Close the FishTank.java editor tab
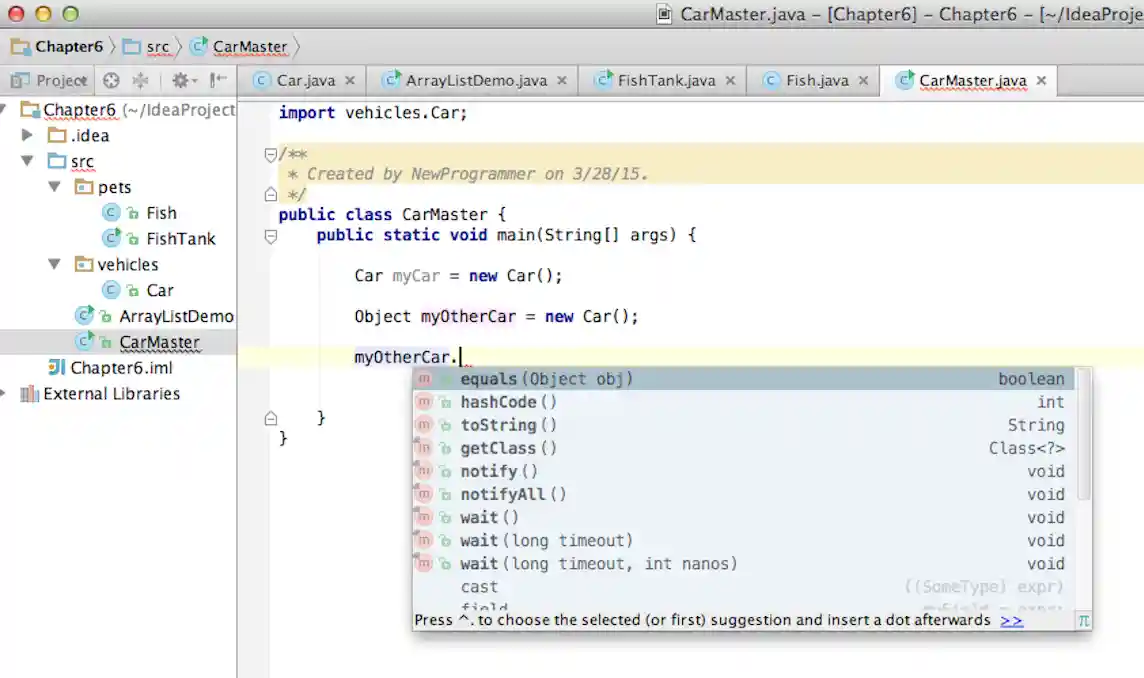This screenshot has width=1144, height=678. coord(730,81)
